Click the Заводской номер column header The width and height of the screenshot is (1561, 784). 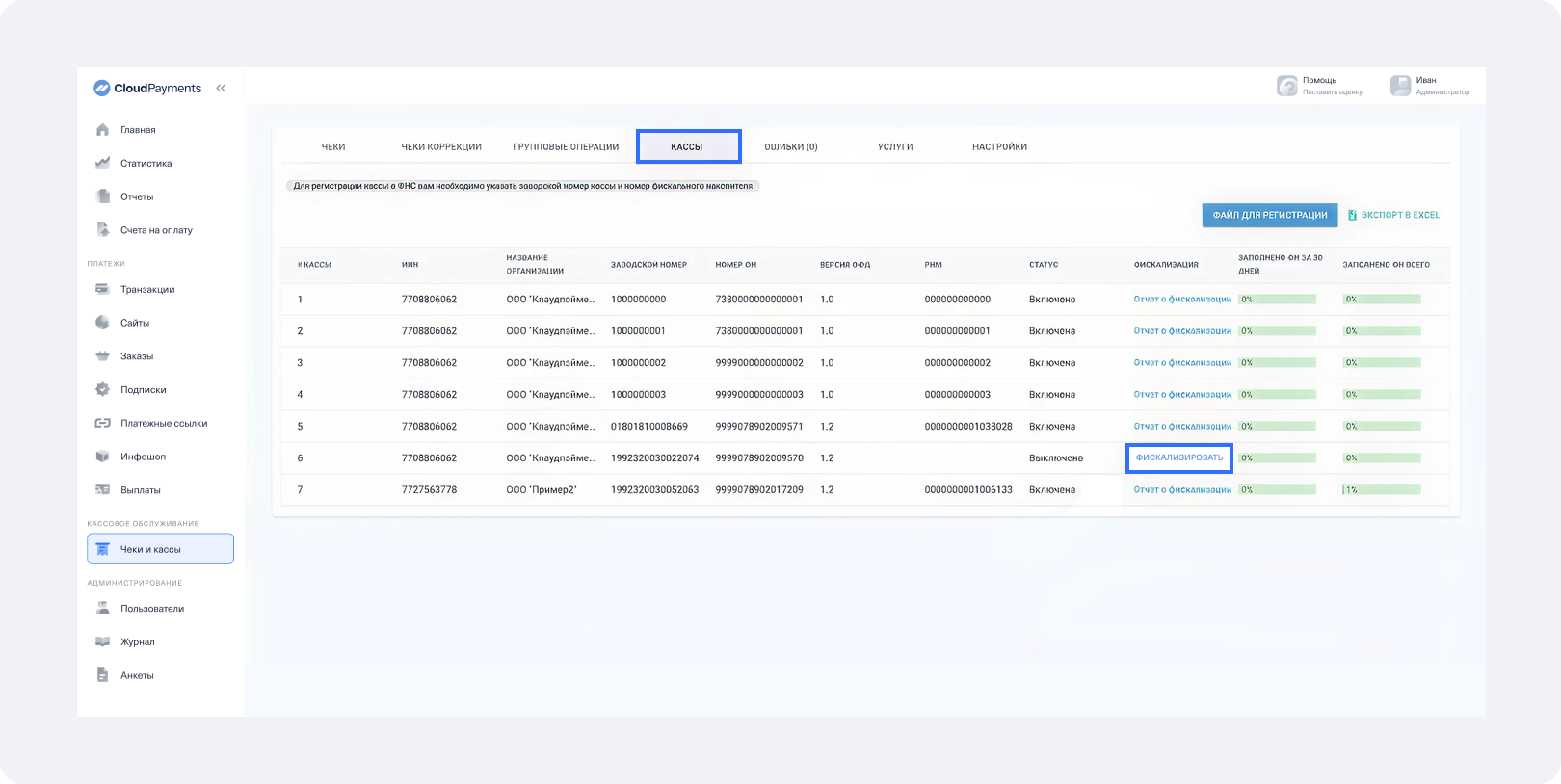pos(648,265)
